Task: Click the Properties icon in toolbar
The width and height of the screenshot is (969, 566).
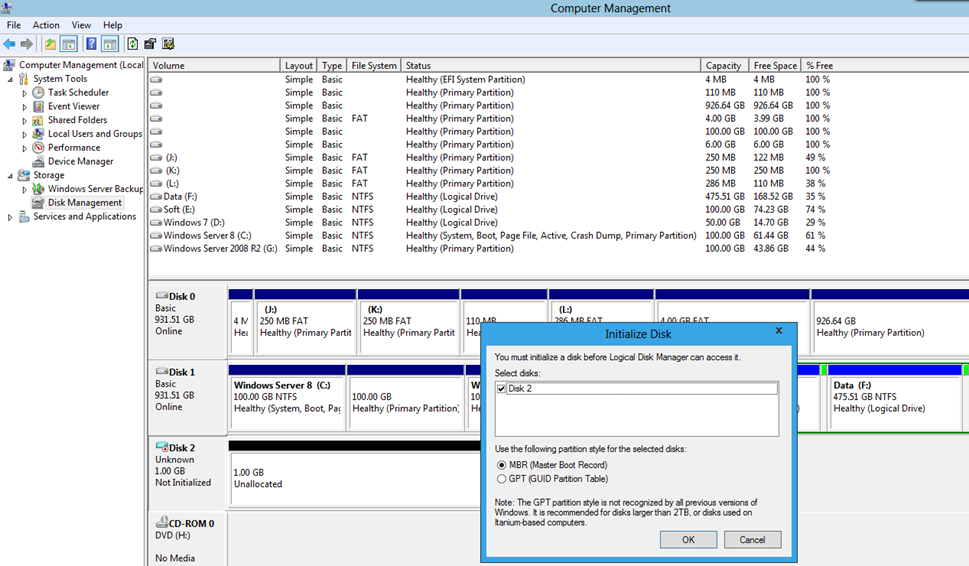Action: click(150, 44)
